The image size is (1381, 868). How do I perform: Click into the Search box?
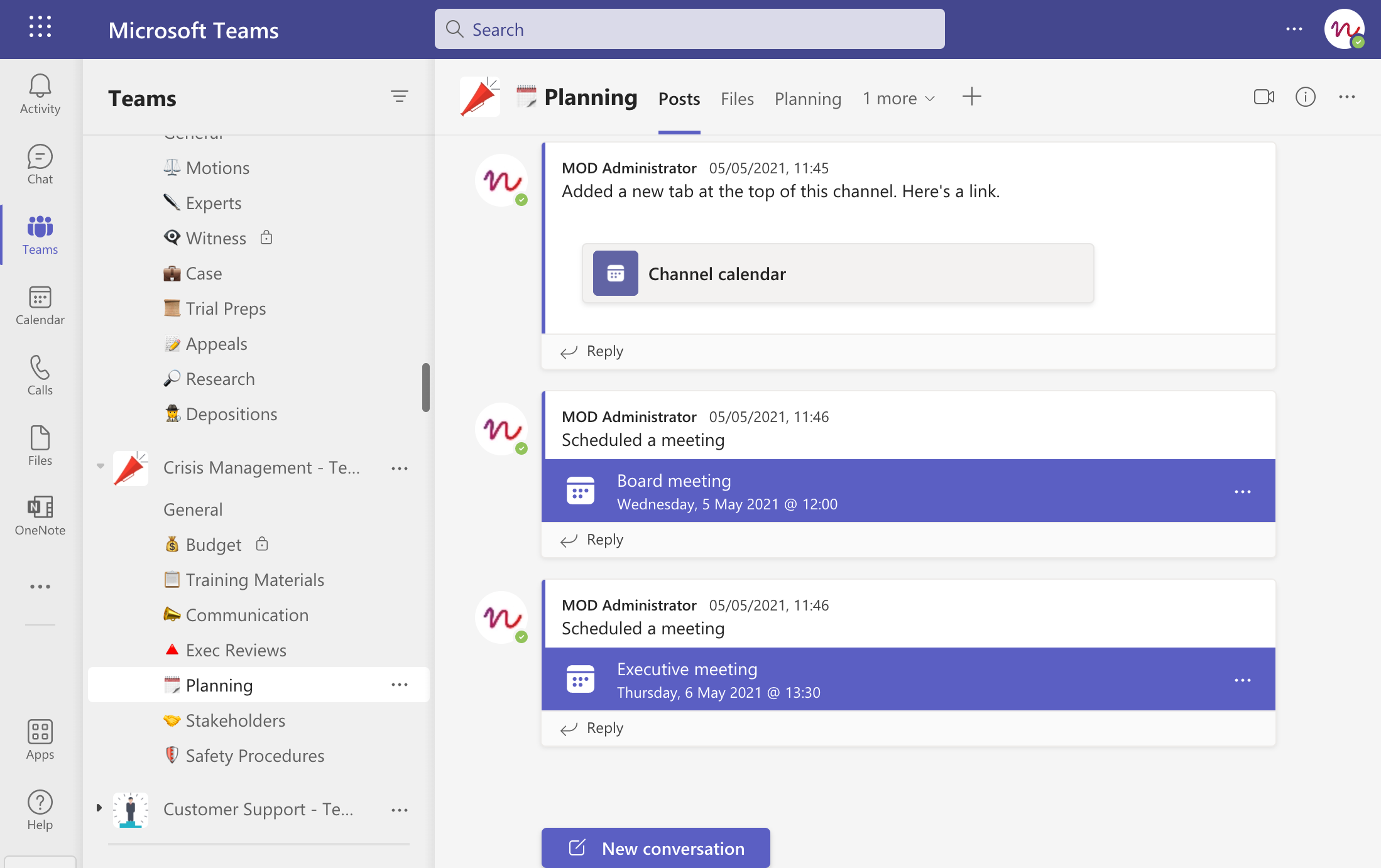pyautogui.click(x=689, y=29)
